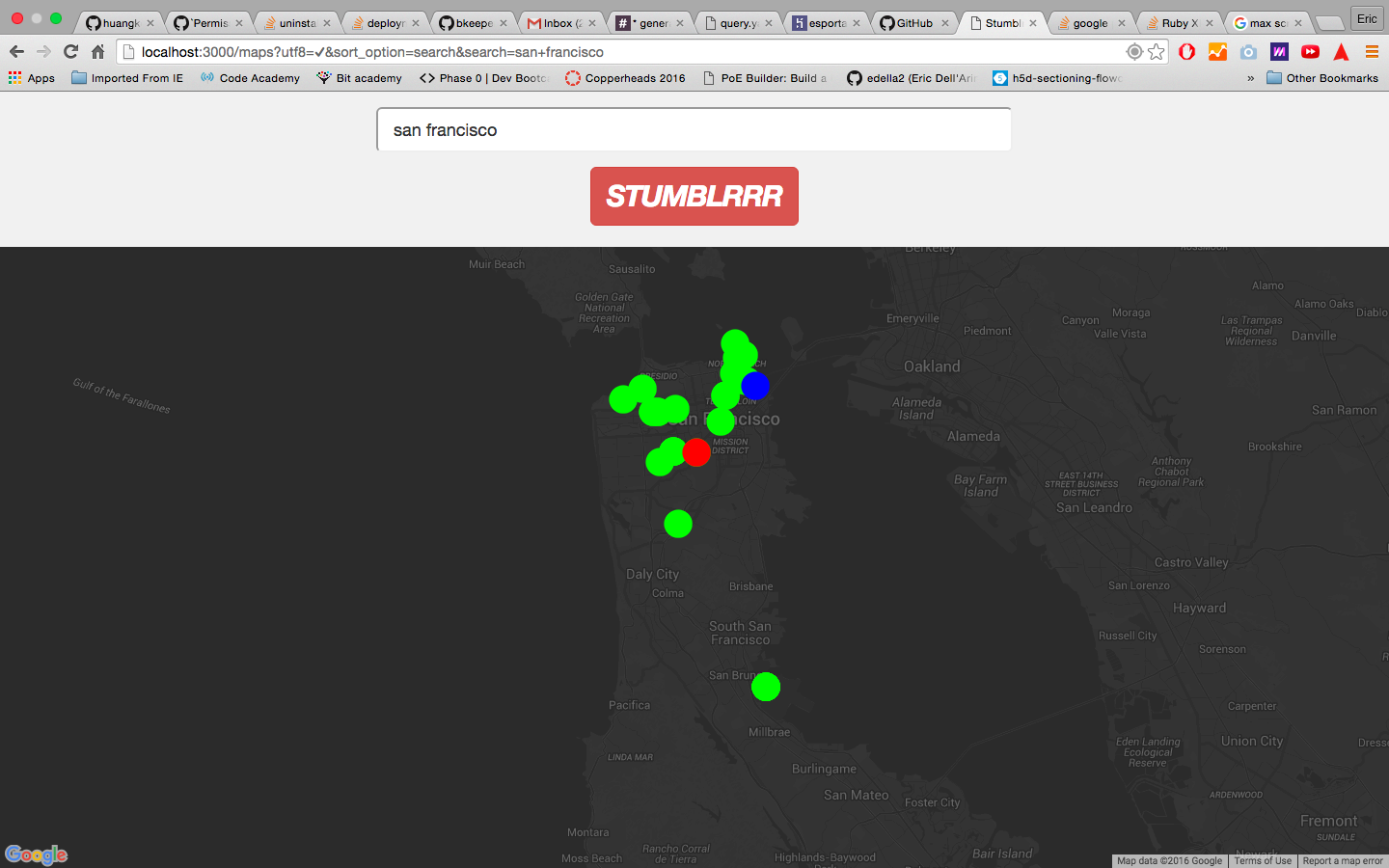This screenshot has width=1389, height=868.
Task: Open the red YouTube-style extension
Action: 1311,52
